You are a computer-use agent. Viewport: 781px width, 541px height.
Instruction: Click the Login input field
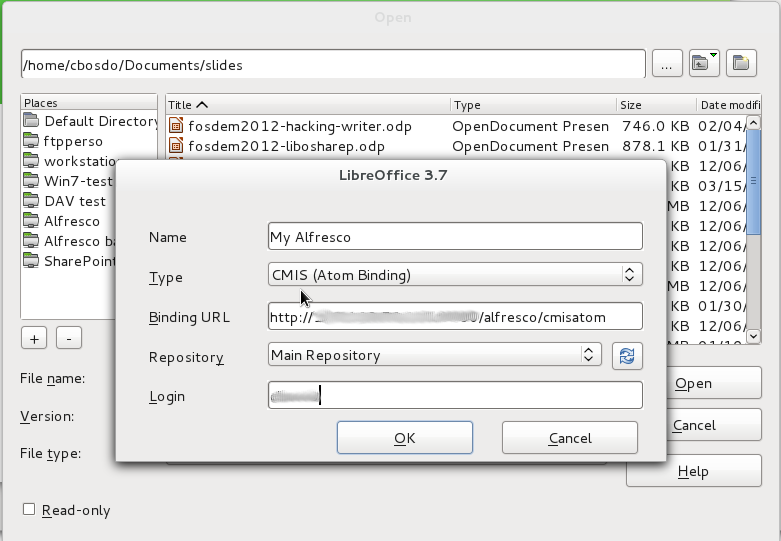(x=455, y=396)
